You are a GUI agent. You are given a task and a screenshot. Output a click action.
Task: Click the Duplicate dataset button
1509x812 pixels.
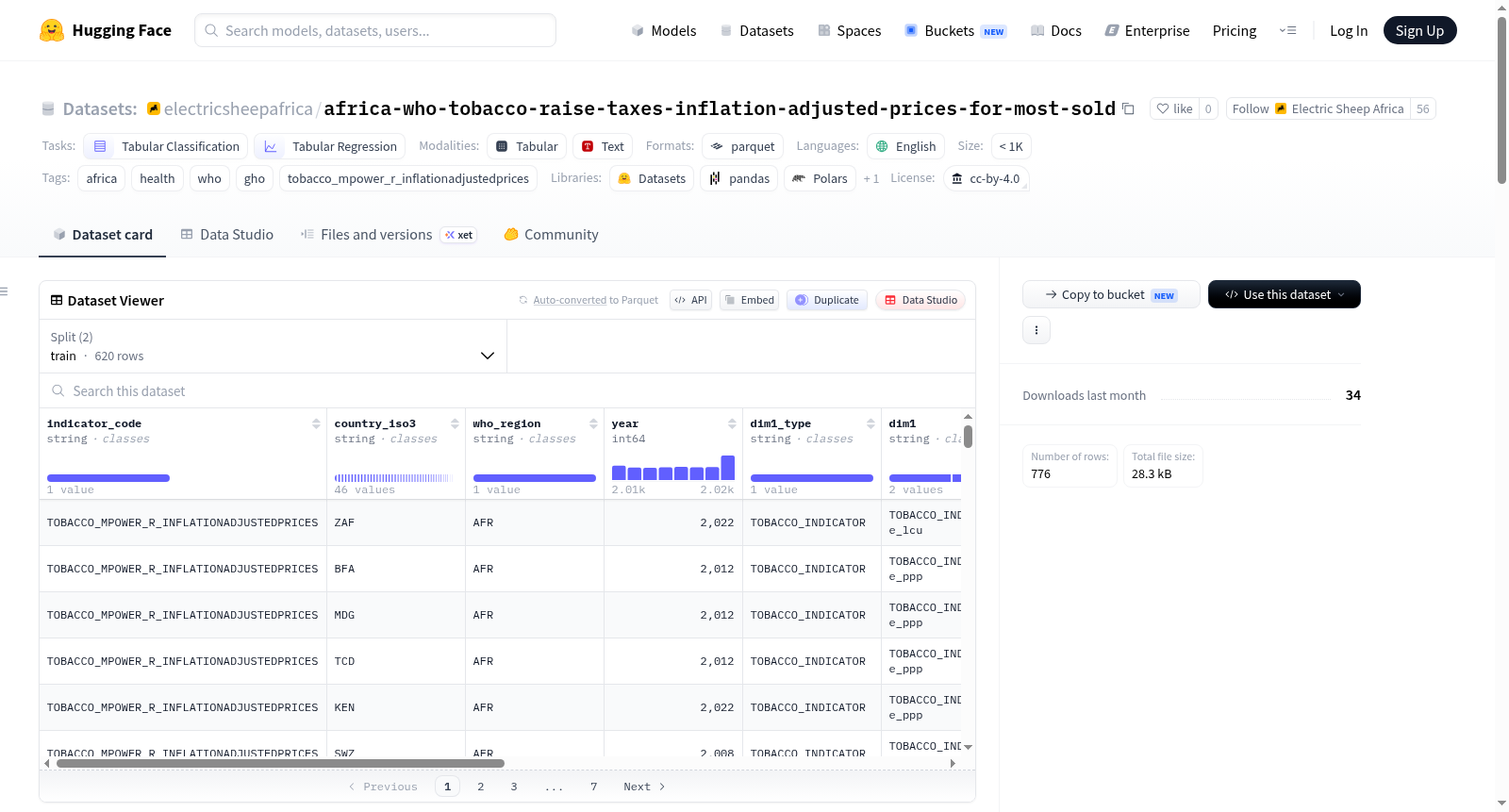click(827, 300)
